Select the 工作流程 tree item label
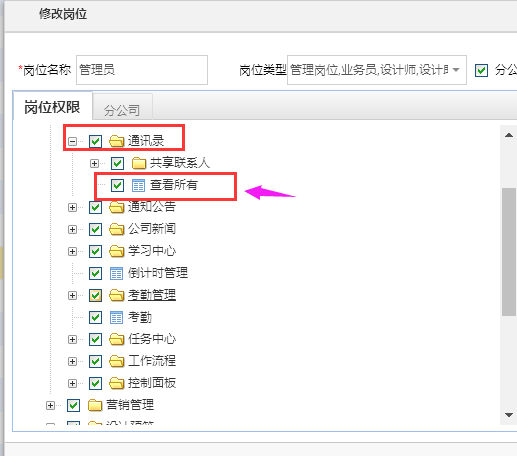The width and height of the screenshot is (517, 456). 152,361
